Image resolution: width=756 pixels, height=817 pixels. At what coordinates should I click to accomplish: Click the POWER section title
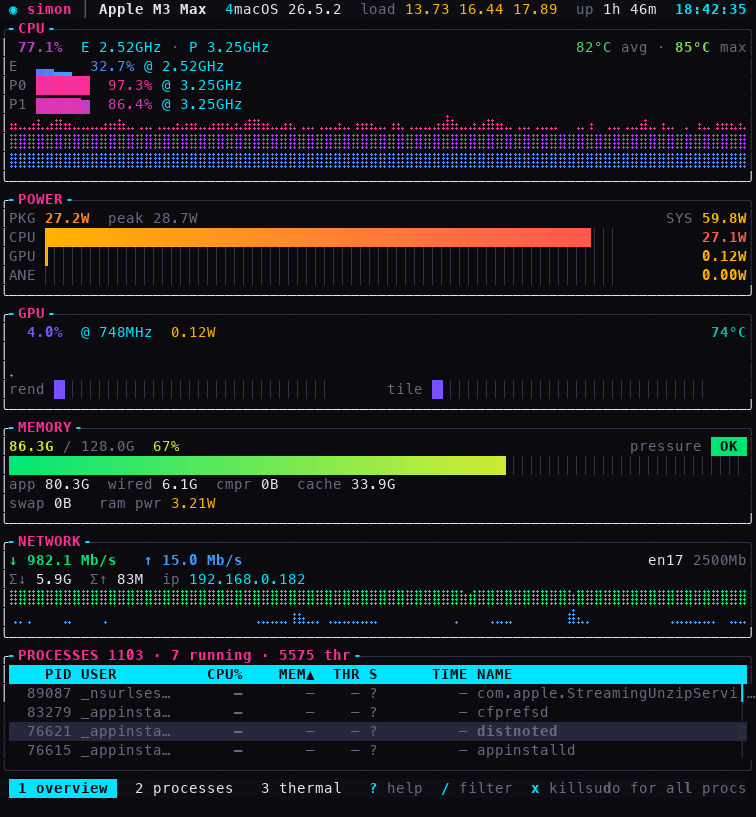point(40,200)
